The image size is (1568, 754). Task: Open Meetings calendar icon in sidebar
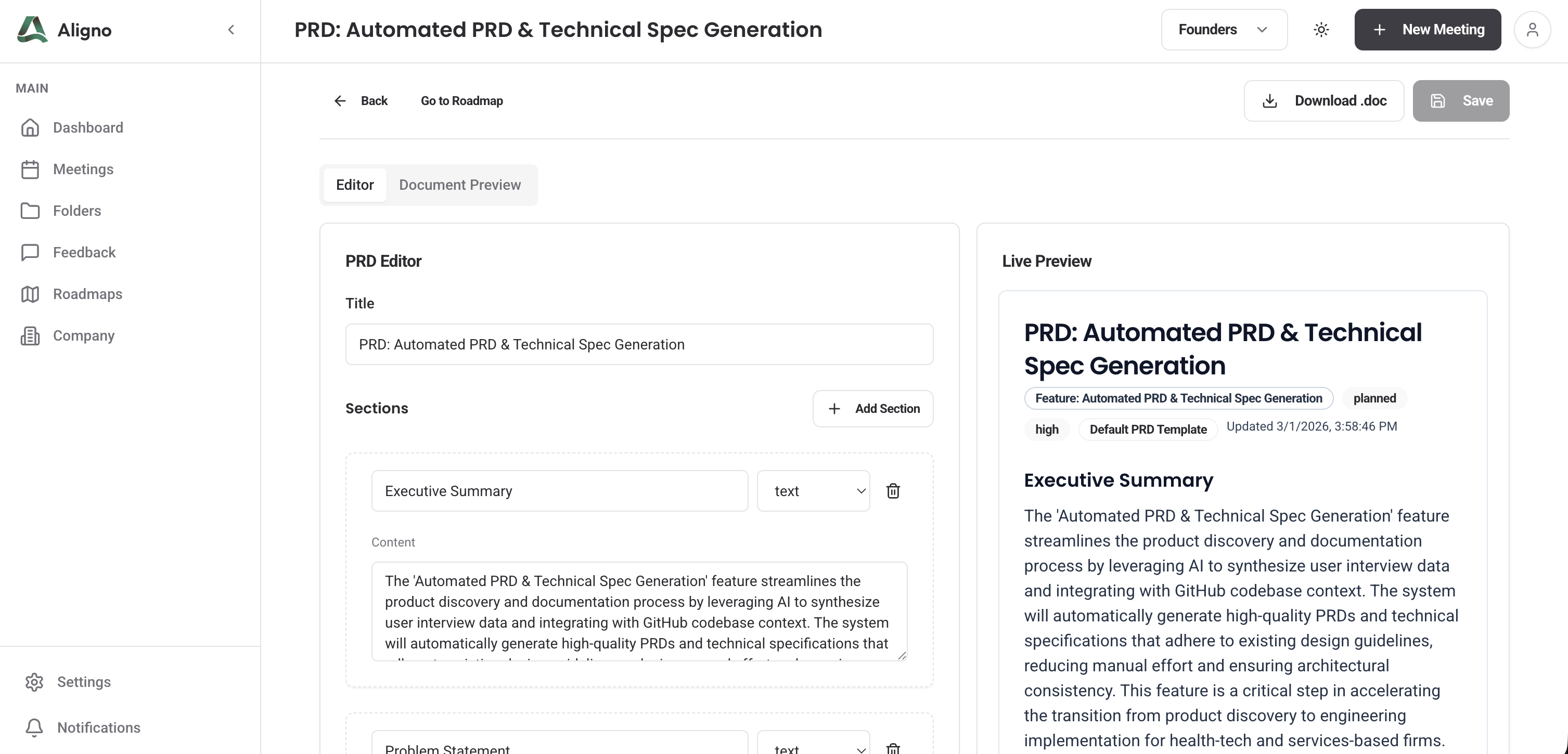point(30,169)
